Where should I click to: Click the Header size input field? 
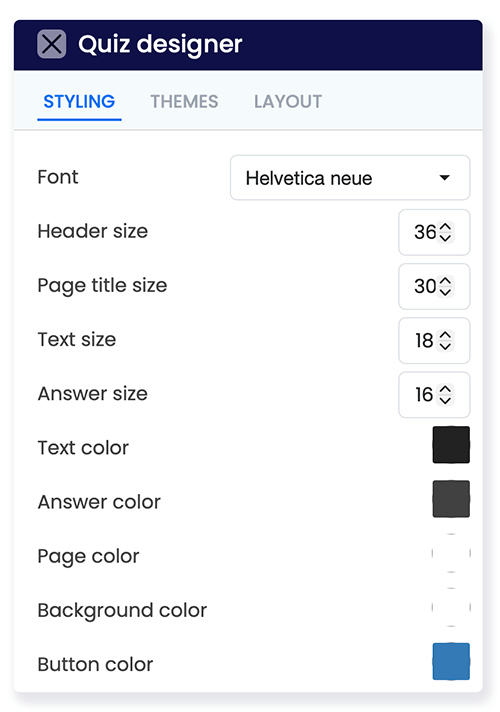434,232
